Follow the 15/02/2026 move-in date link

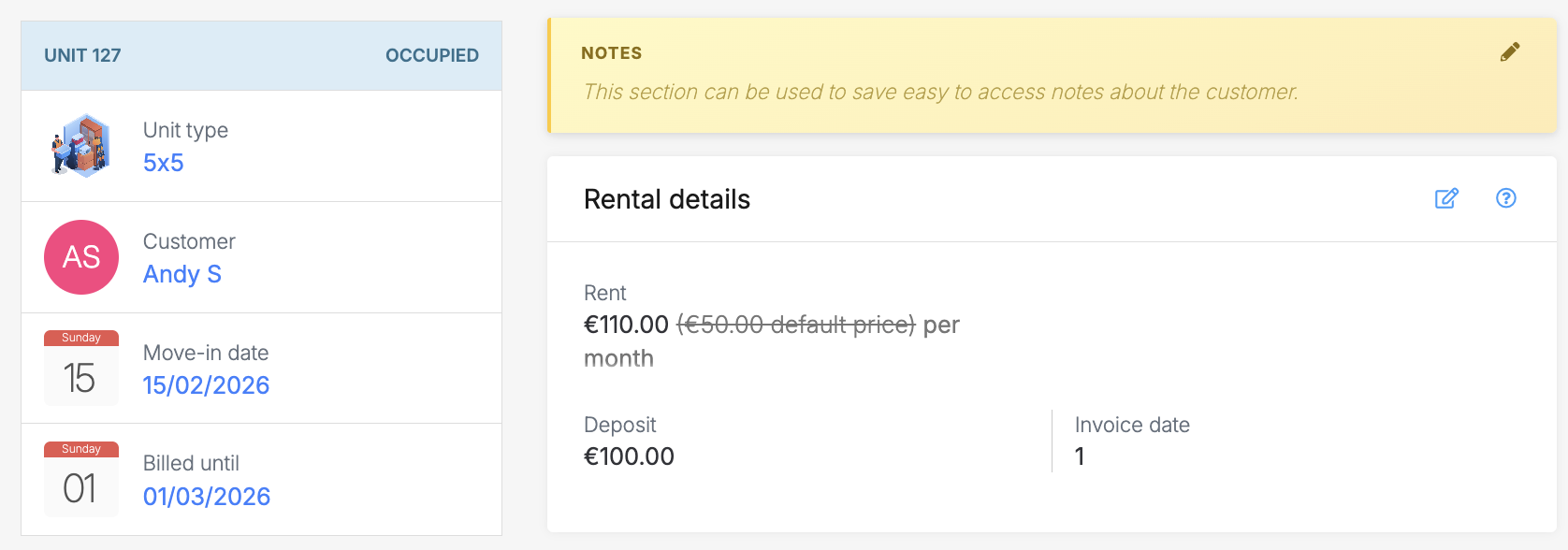(206, 385)
